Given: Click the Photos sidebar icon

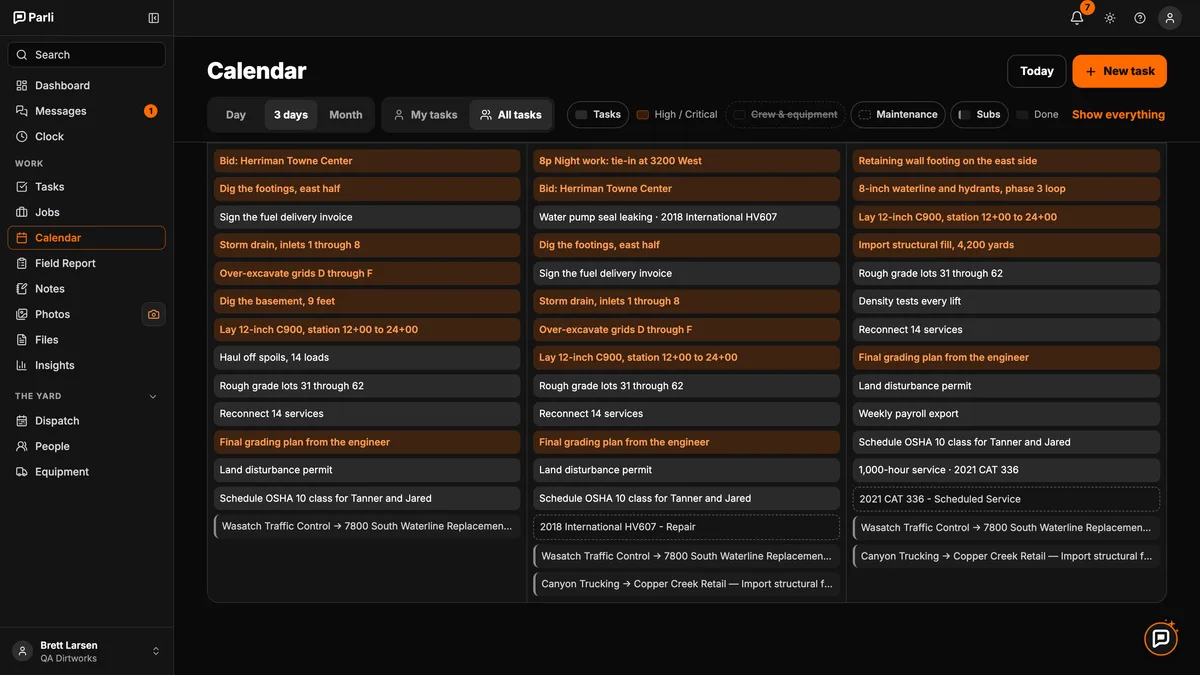Looking at the screenshot, I should point(22,314).
